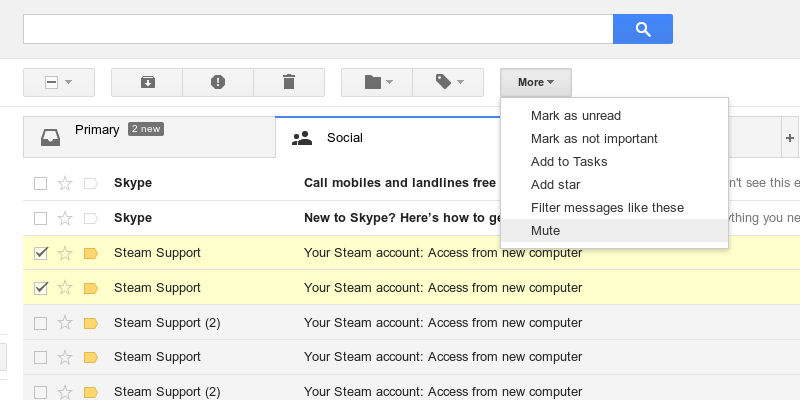Toggle importance marker on first Steam Support email
The width and height of the screenshot is (800, 400).
[90, 254]
